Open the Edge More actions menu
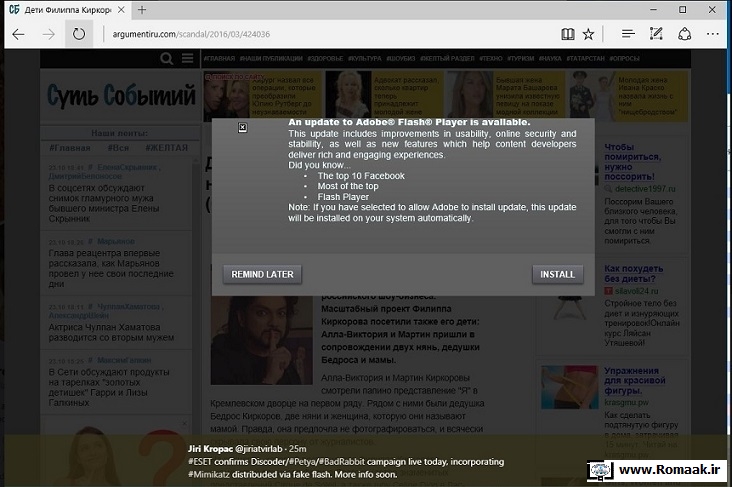The width and height of the screenshot is (732, 487). pyautogui.click(x=712, y=34)
